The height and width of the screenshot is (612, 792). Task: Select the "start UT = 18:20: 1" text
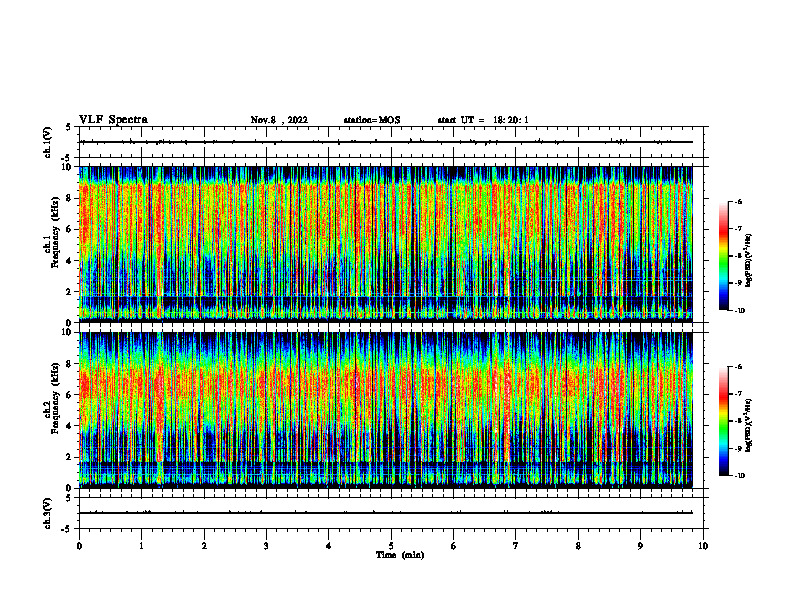(483, 120)
